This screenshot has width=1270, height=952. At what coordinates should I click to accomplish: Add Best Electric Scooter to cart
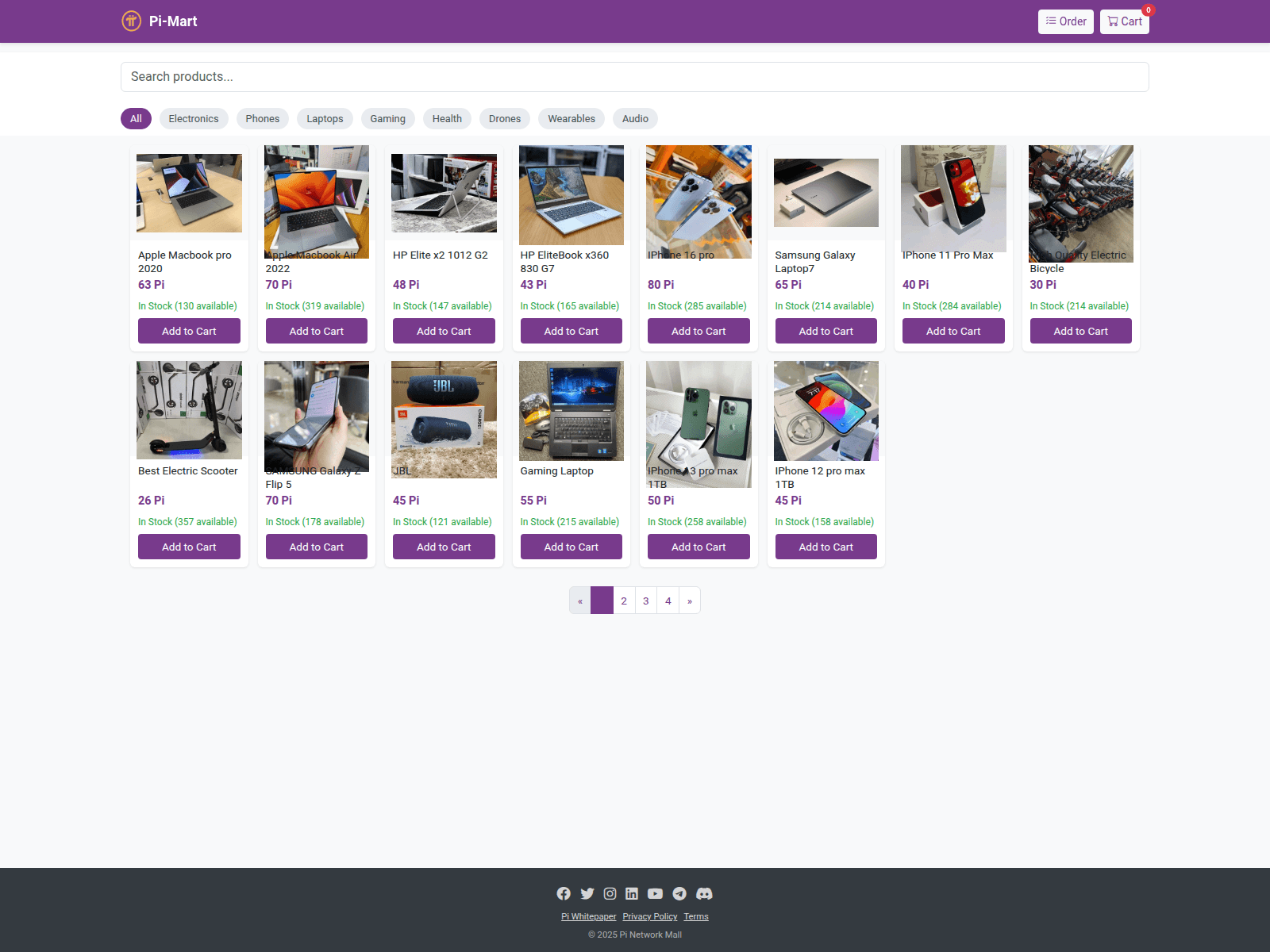[189, 547]
